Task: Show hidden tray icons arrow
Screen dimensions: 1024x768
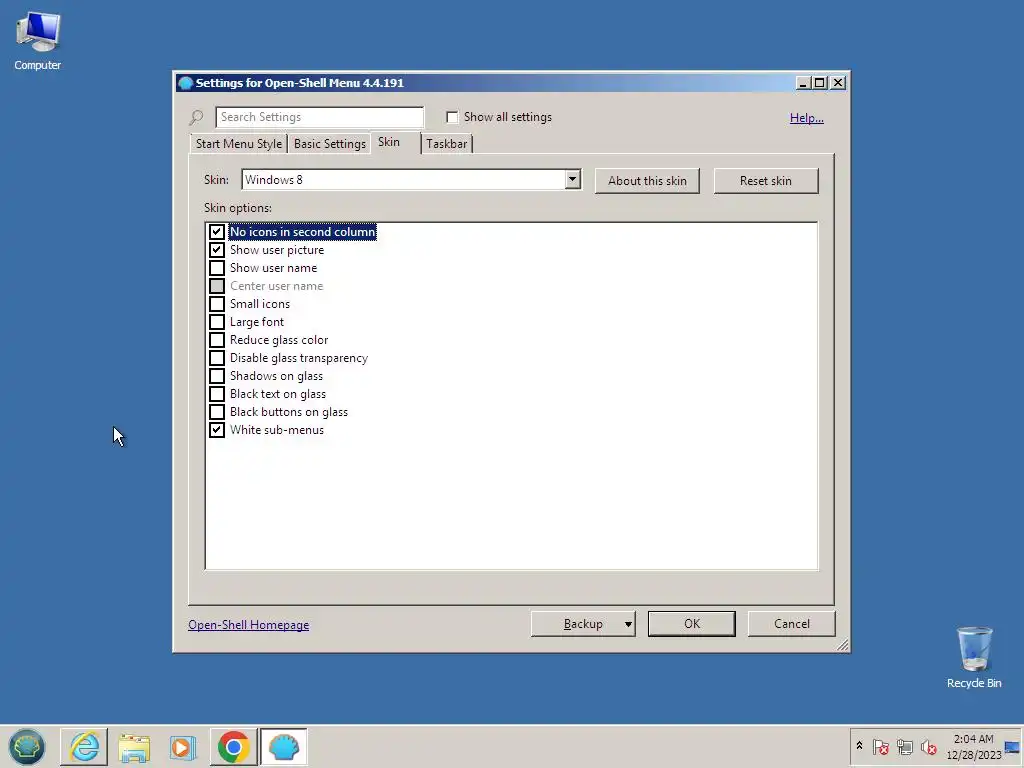Action: tap(859, 746)
